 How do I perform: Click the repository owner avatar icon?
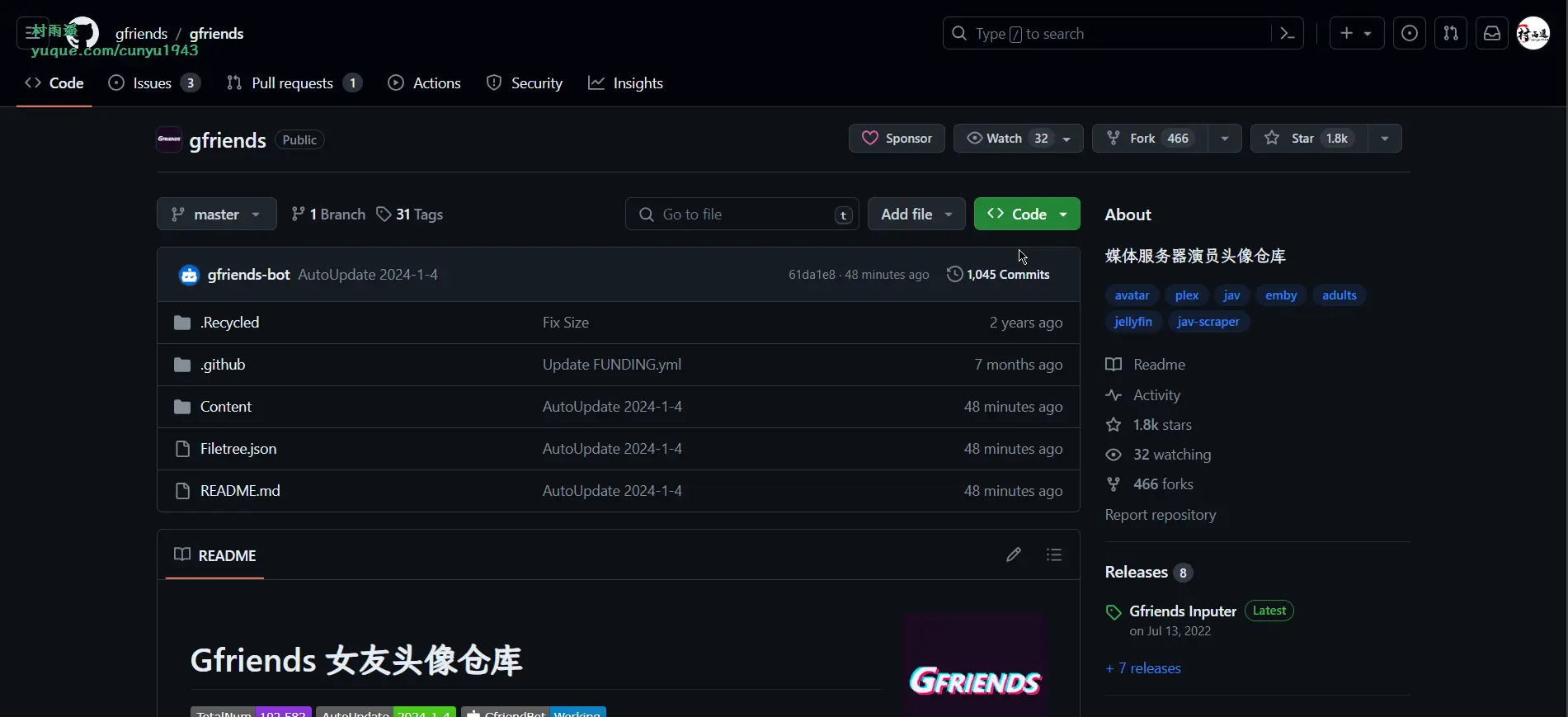[169, 139]
